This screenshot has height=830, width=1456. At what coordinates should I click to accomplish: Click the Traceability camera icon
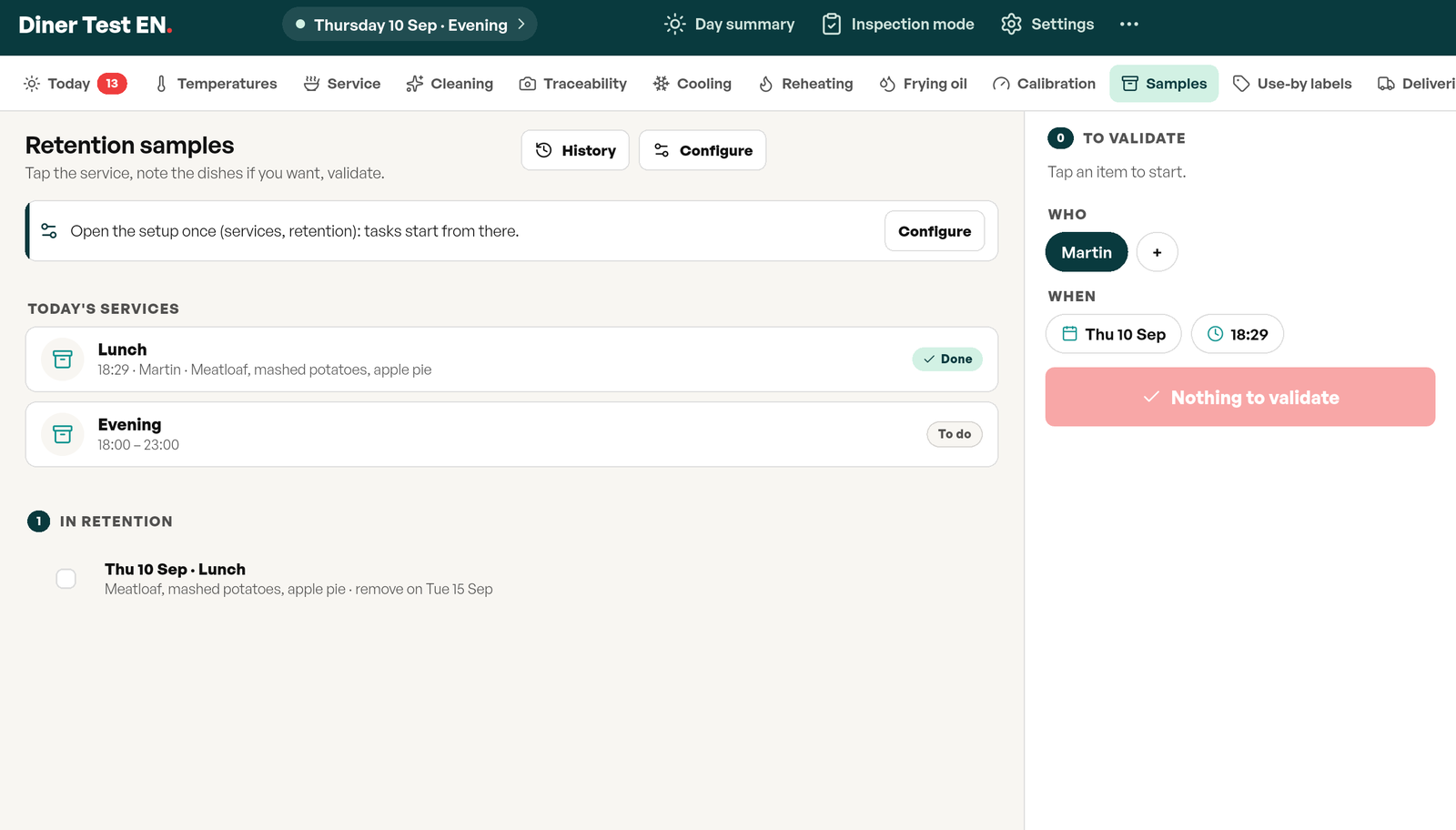click(x=527, y=84)
